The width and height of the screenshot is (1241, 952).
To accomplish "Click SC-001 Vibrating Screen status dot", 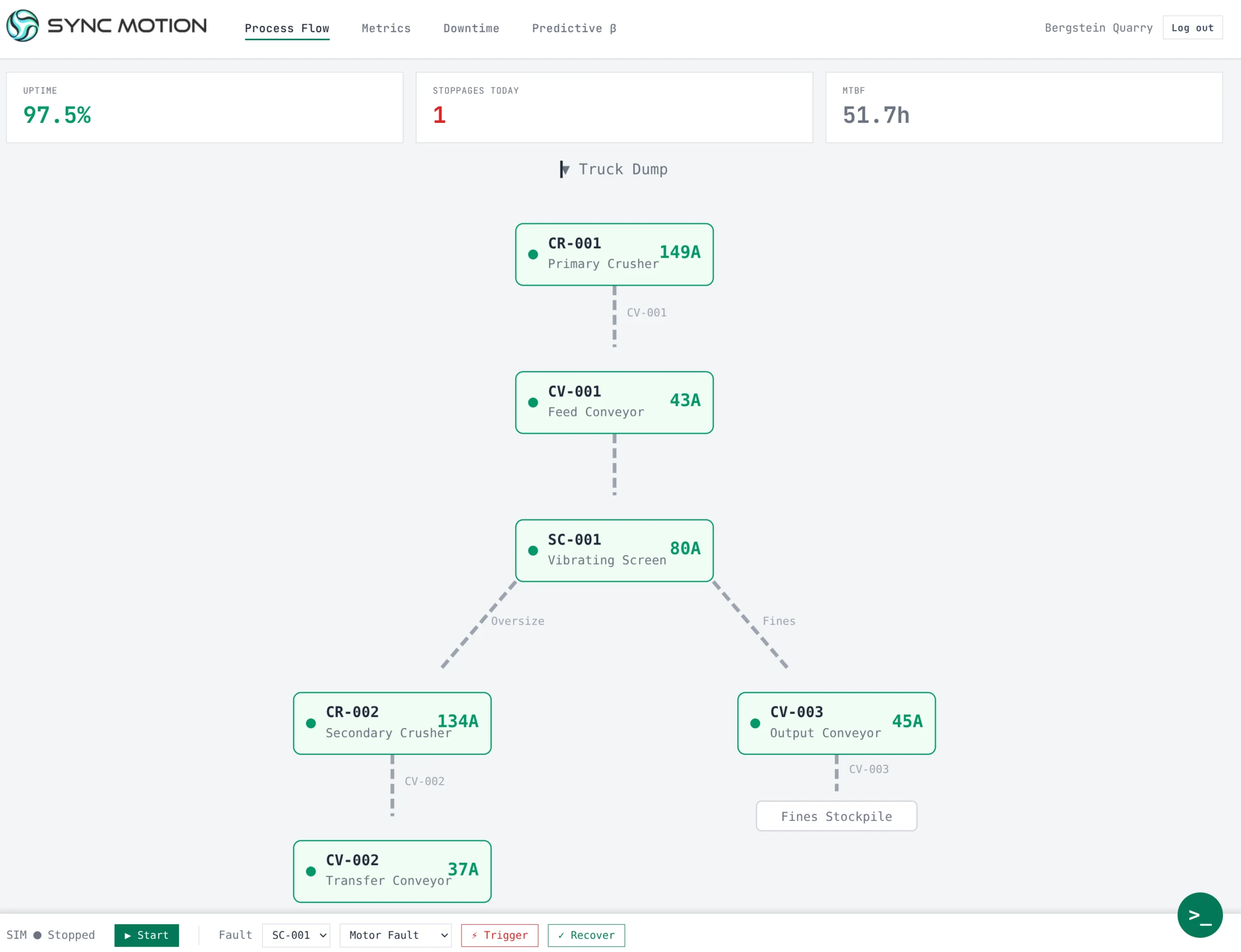I will (x=533, y=550).
